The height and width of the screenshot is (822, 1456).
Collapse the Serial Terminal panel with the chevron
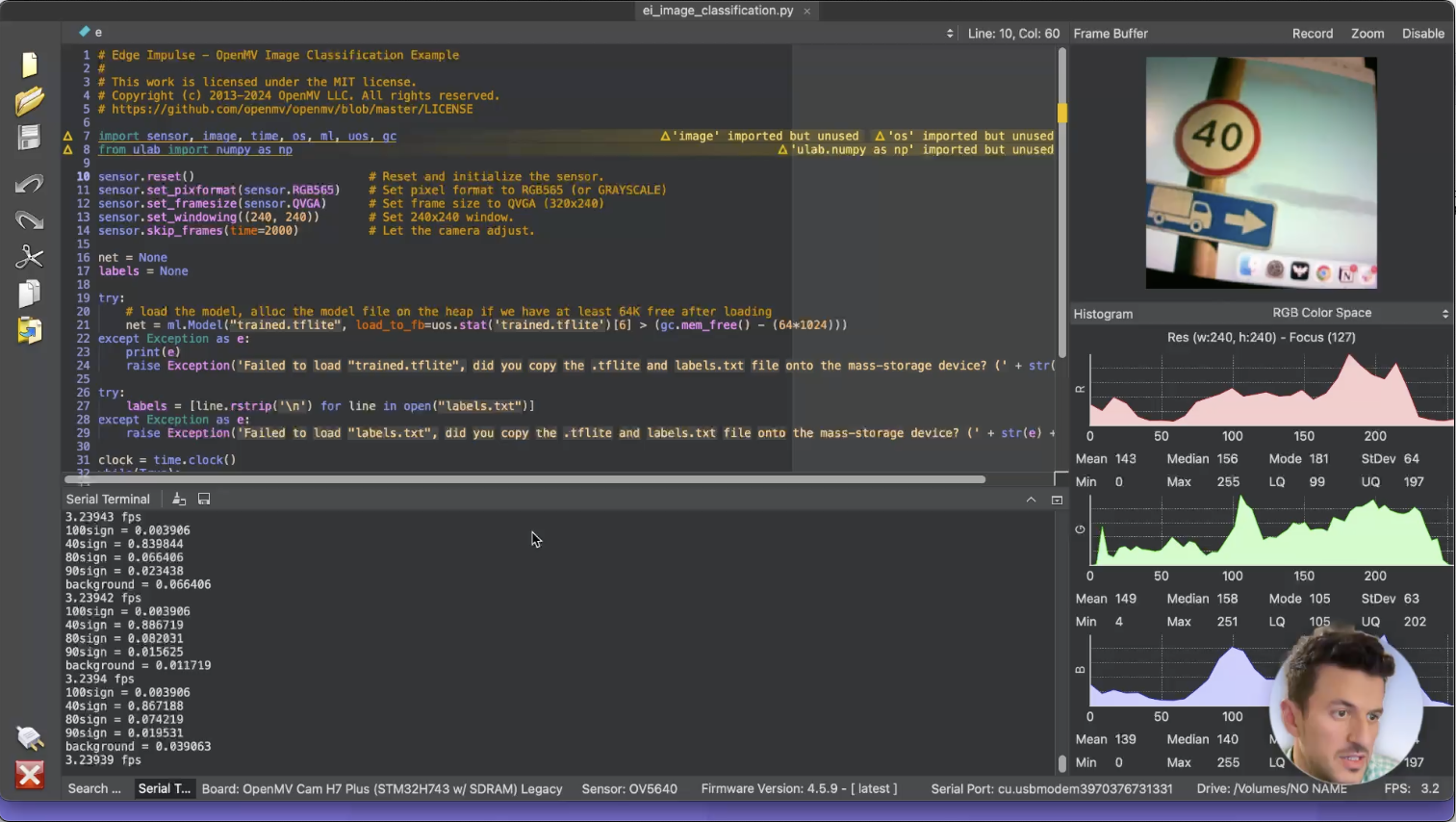point(1031,500)
